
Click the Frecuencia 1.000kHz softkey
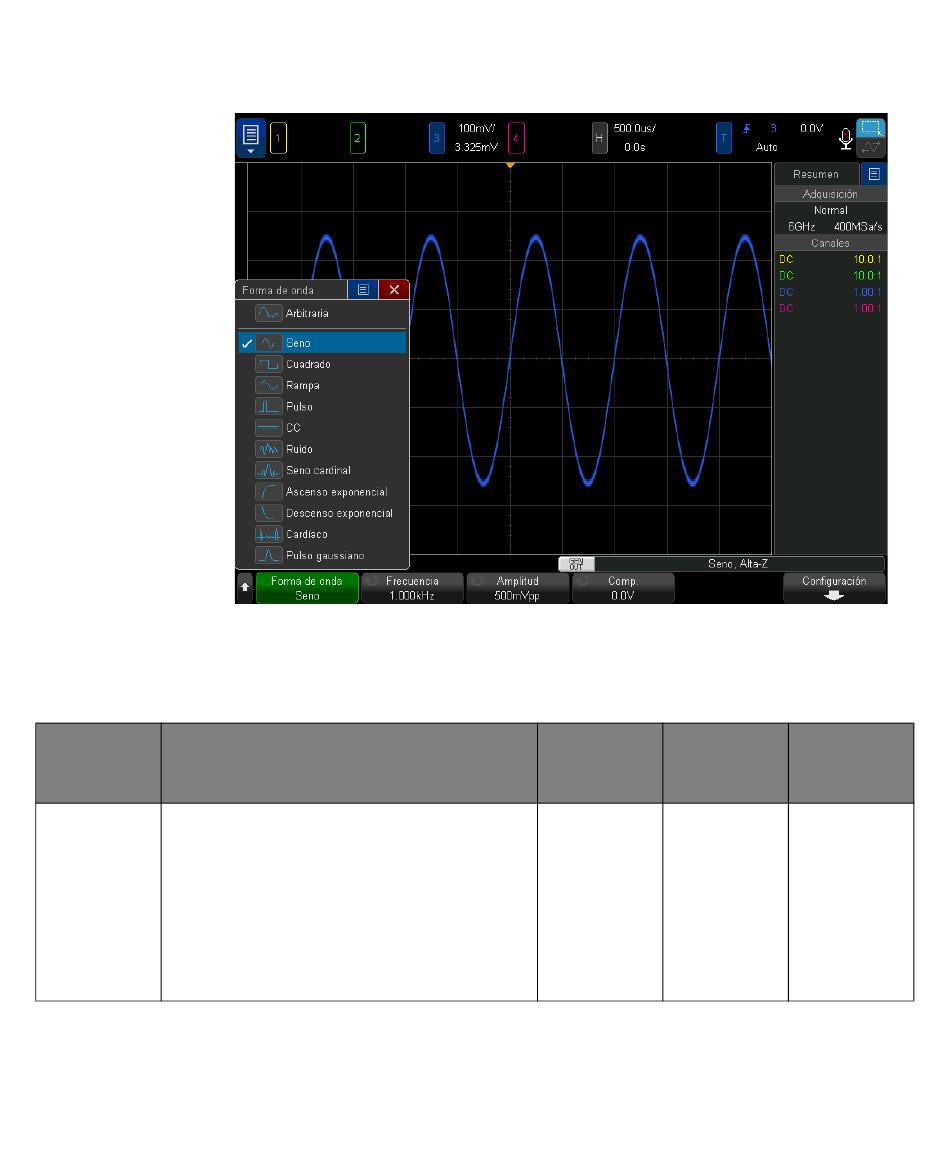click(412, 588)
